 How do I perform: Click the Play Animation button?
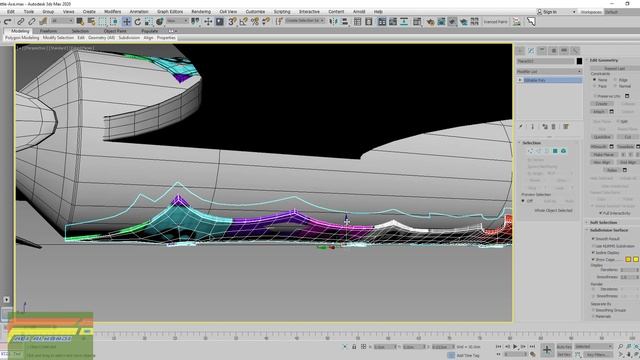[515, 347]
